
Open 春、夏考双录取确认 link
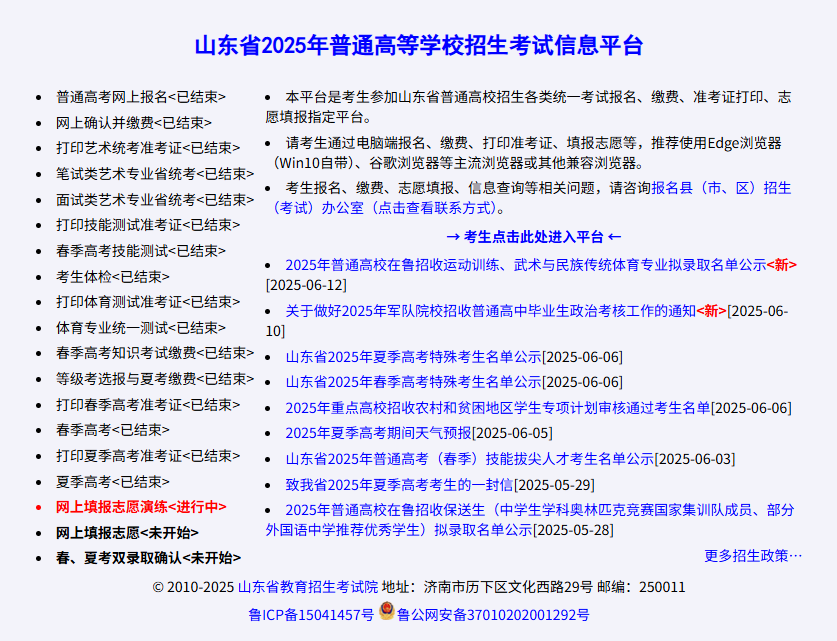(117, 560)
